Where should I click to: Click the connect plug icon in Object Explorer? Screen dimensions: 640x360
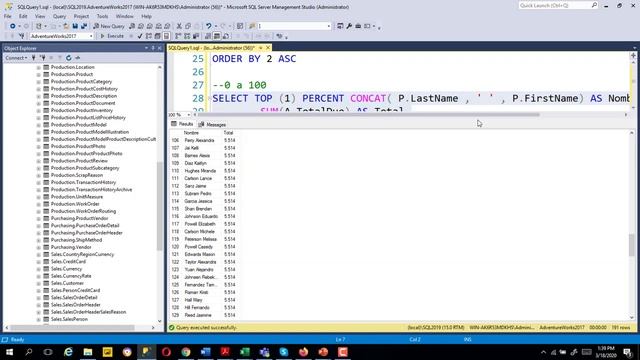tap(33, 58)
